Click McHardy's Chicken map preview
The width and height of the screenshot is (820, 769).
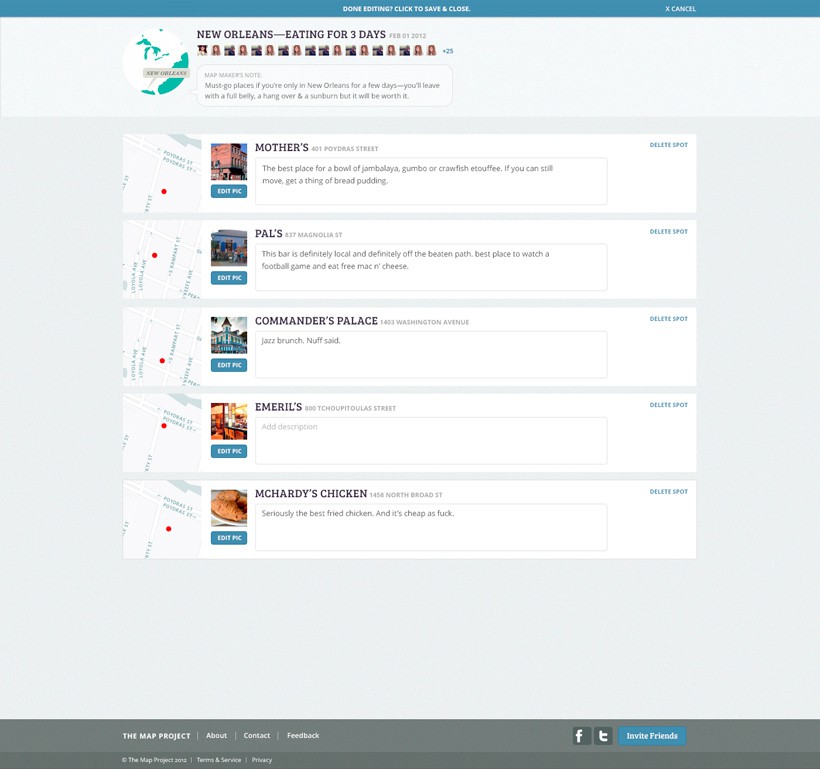(x=162, y=519)
